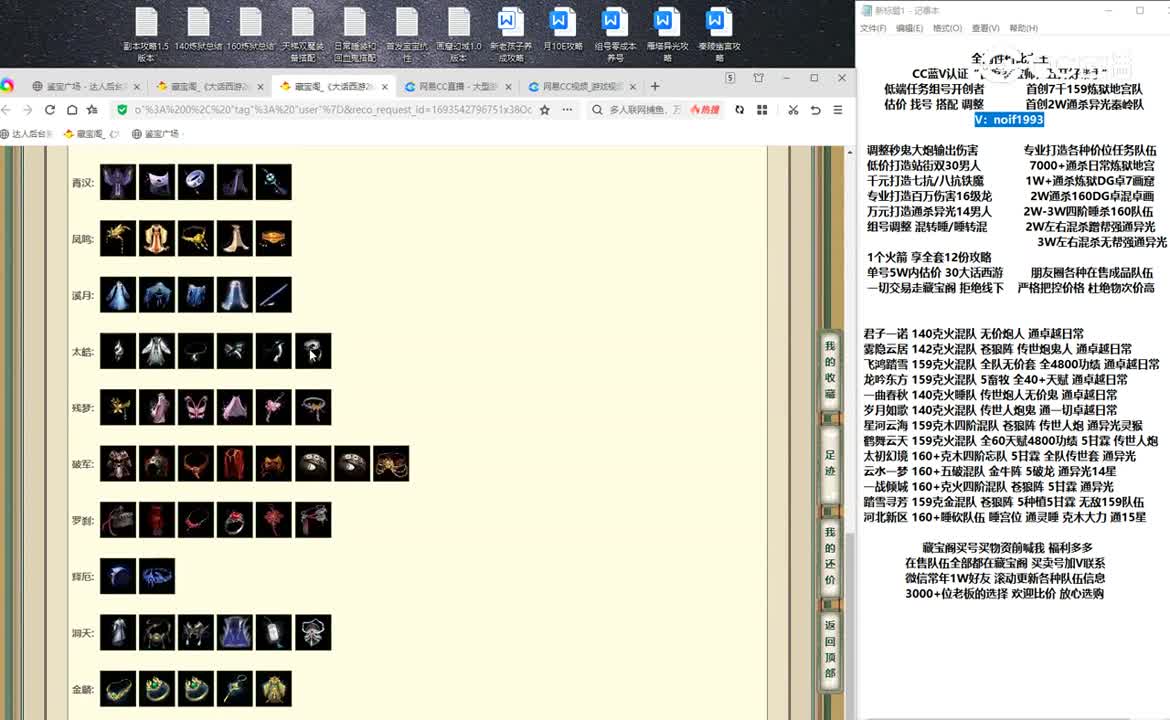Close the 网易CC直播 tab
Viewport: 1170px width, 720px height.
tap(508, 87)
